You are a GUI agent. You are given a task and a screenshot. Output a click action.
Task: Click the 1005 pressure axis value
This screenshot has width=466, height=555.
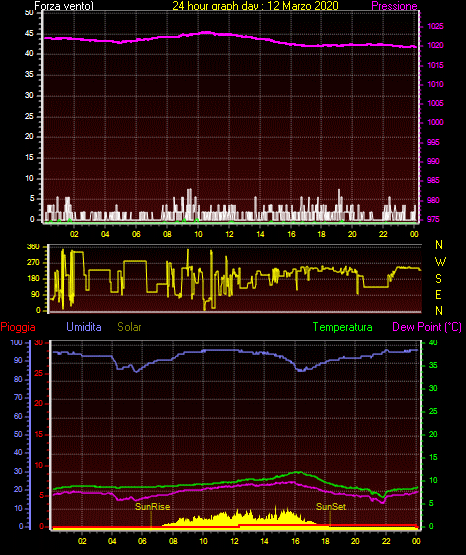[x=435, y=103]
